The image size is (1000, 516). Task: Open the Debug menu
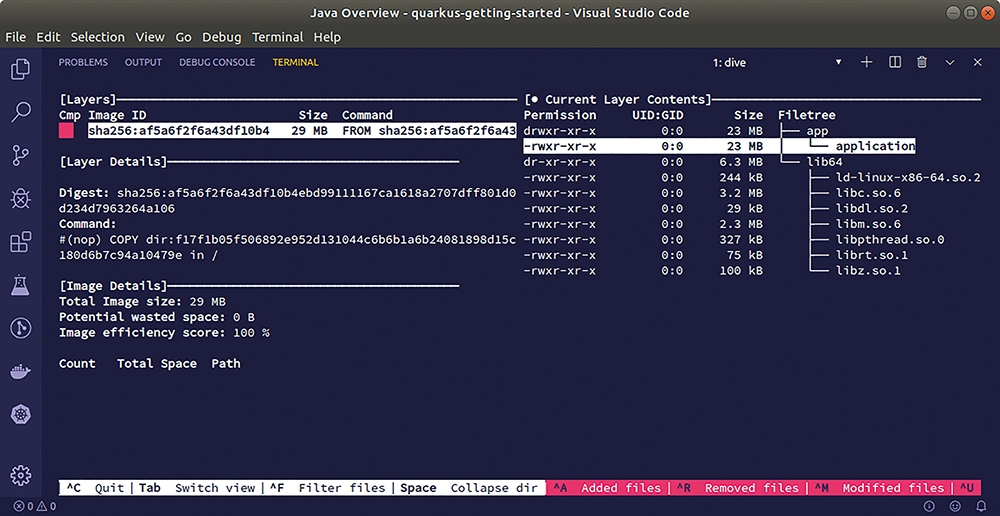pos(222,37)
